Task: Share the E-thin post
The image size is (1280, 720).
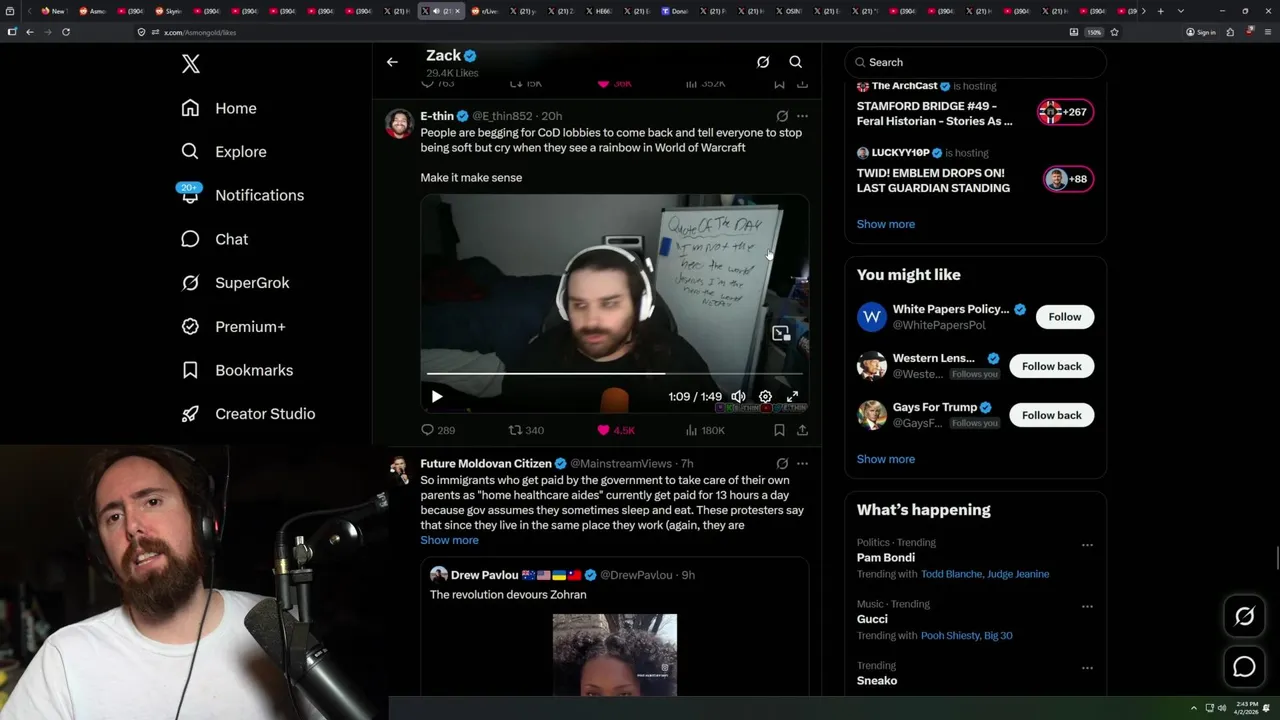Action: coord(802,430)
